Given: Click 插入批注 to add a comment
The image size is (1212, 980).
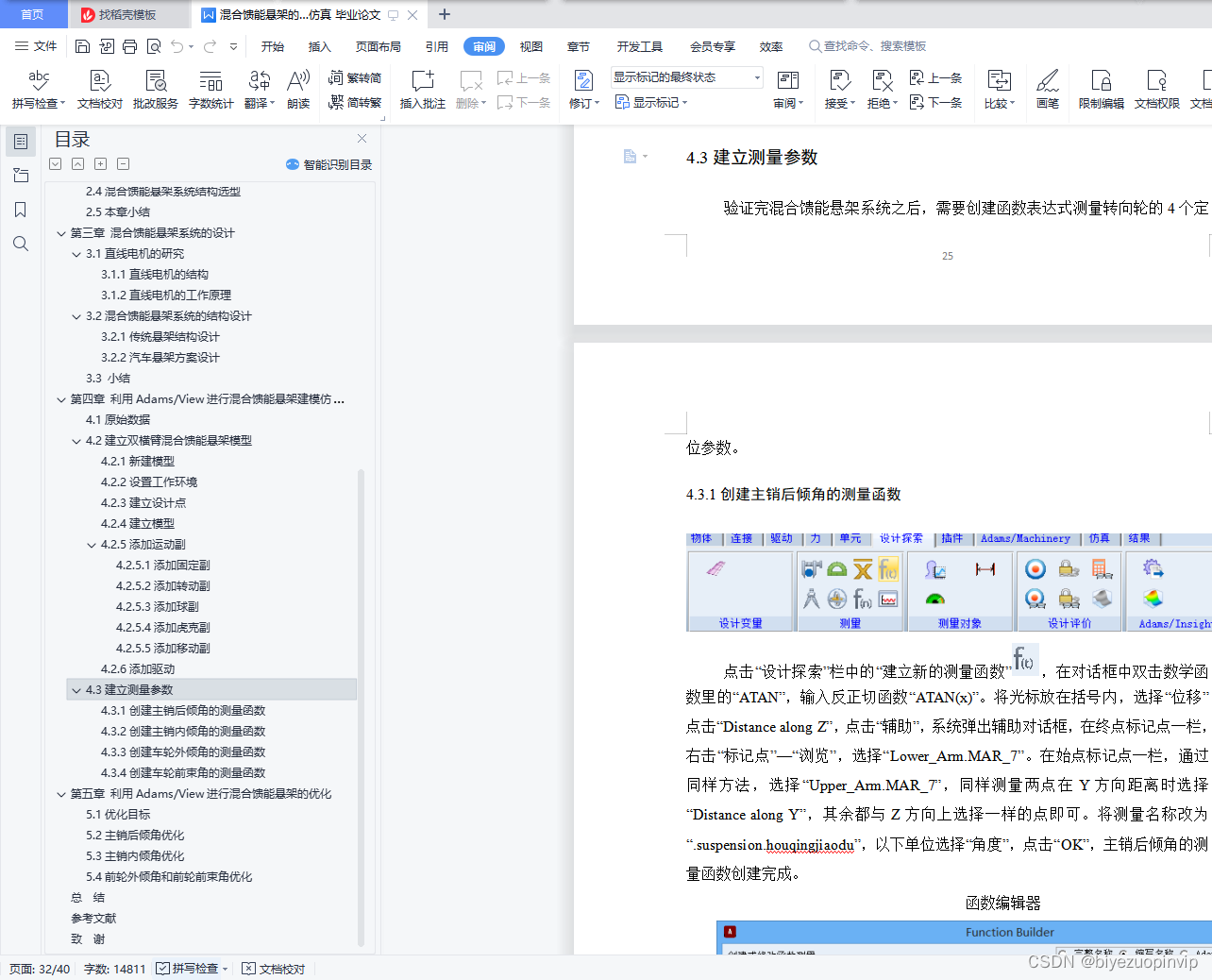Looking at the screenshot, I should coord(423,91).
